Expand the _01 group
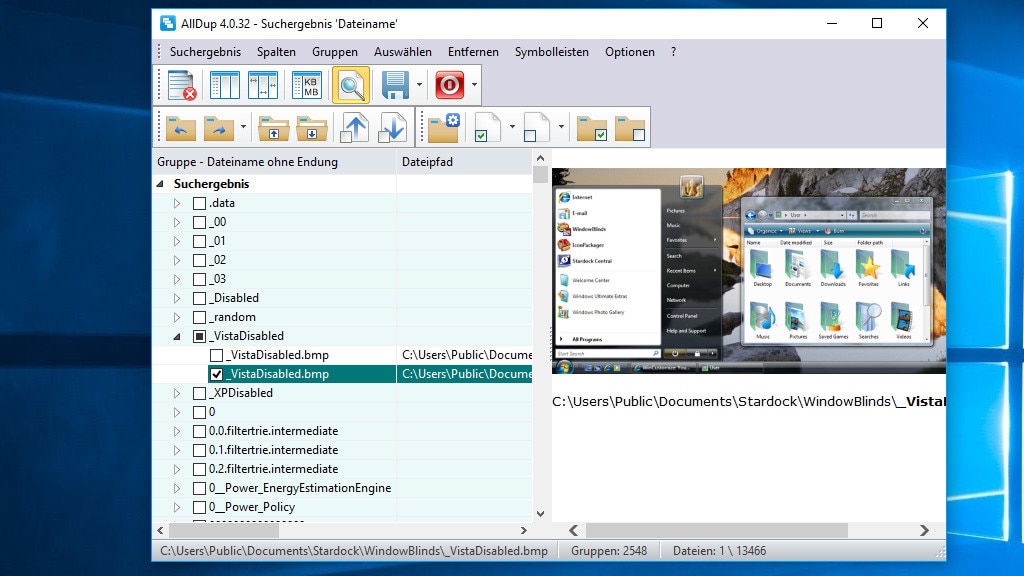The image size is (1024, 576). 177,241
